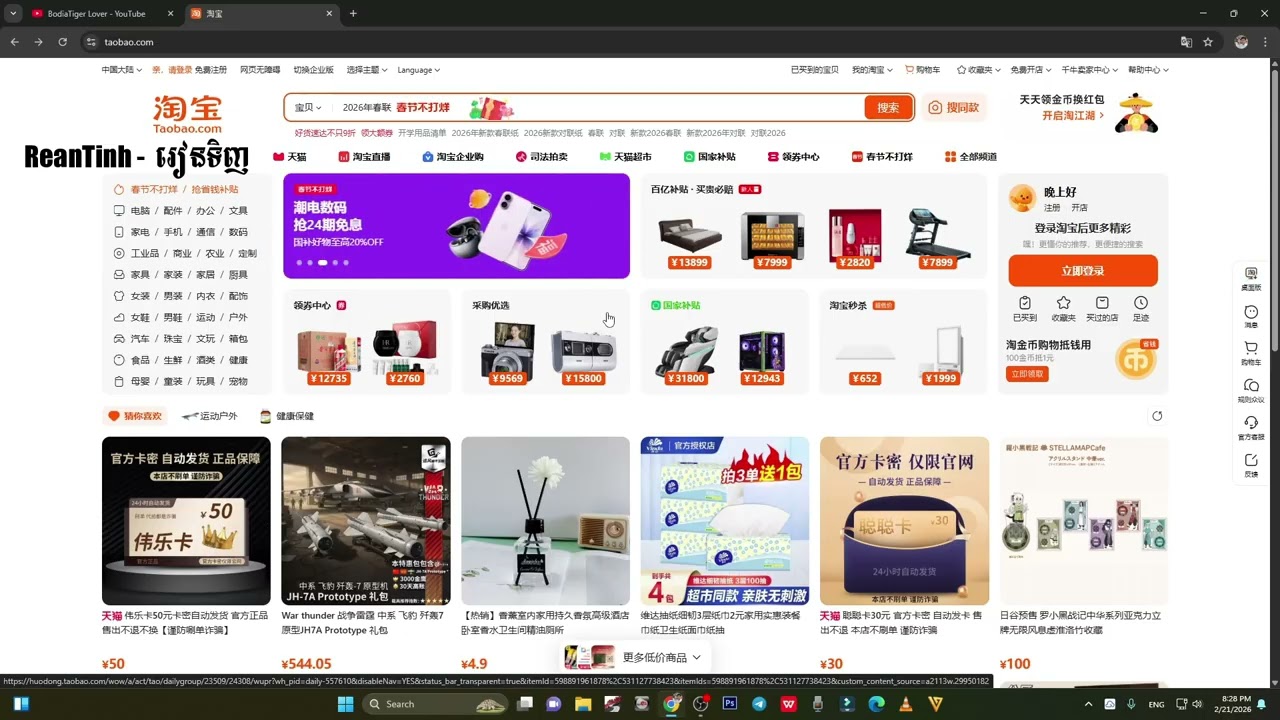Viewport: 1280px width, 720px height.
Task: Click 买过的店 icon in login card
Action: click(x=1102, y=308)
